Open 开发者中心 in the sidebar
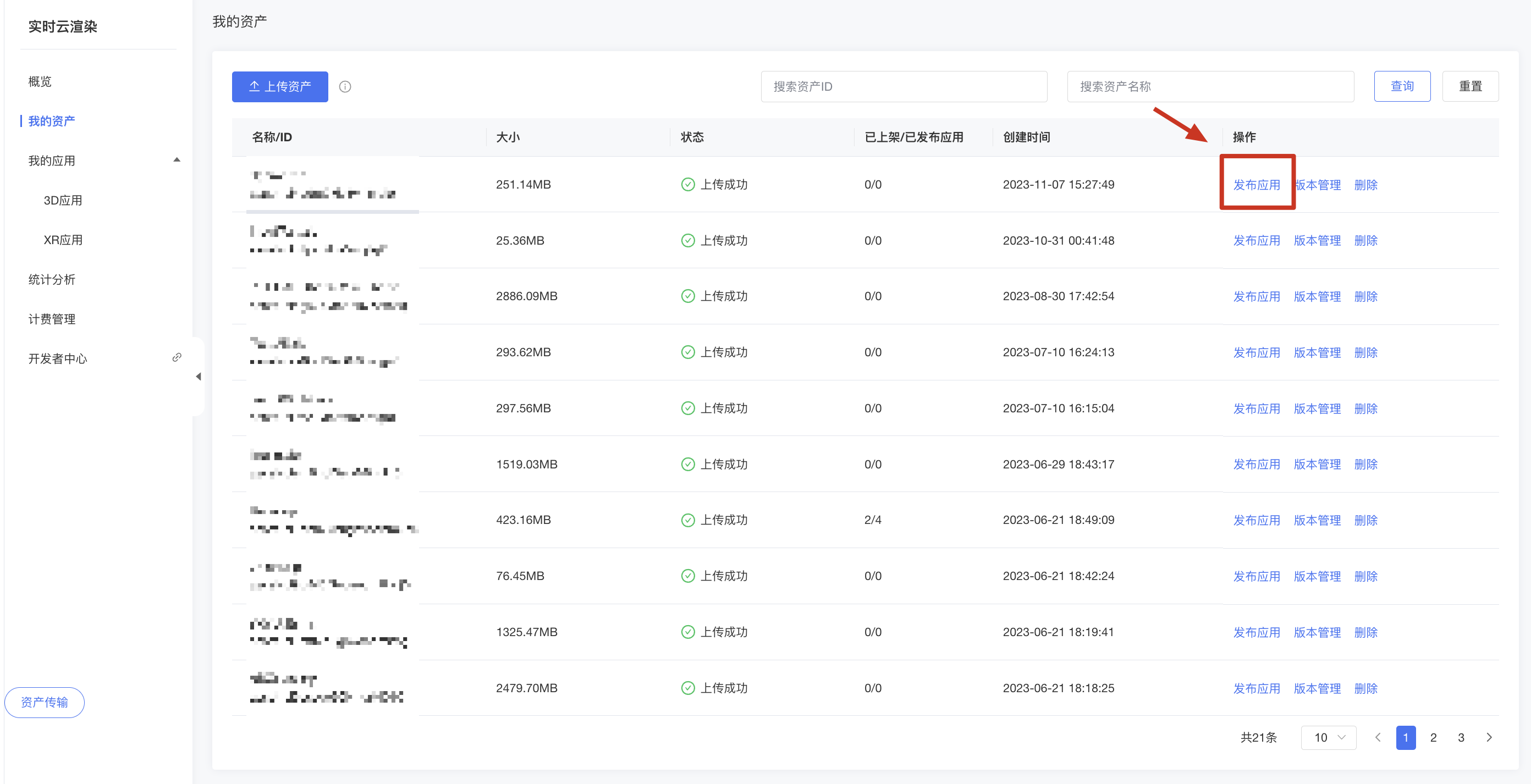 tap(58, 359)
